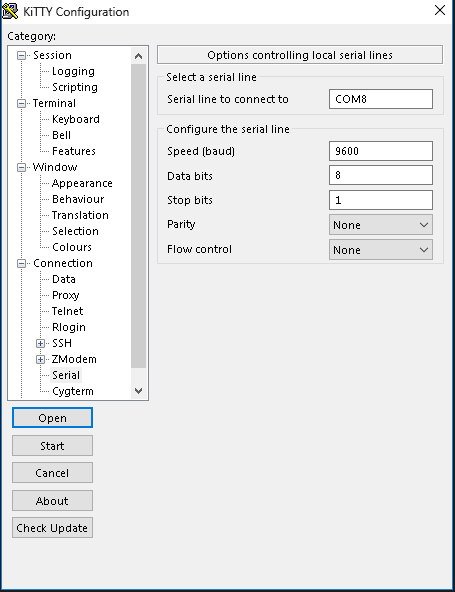This screenshot has width=455, height=592.
Task: Close the KiTTY Configuration window
Action: point(440,10)
